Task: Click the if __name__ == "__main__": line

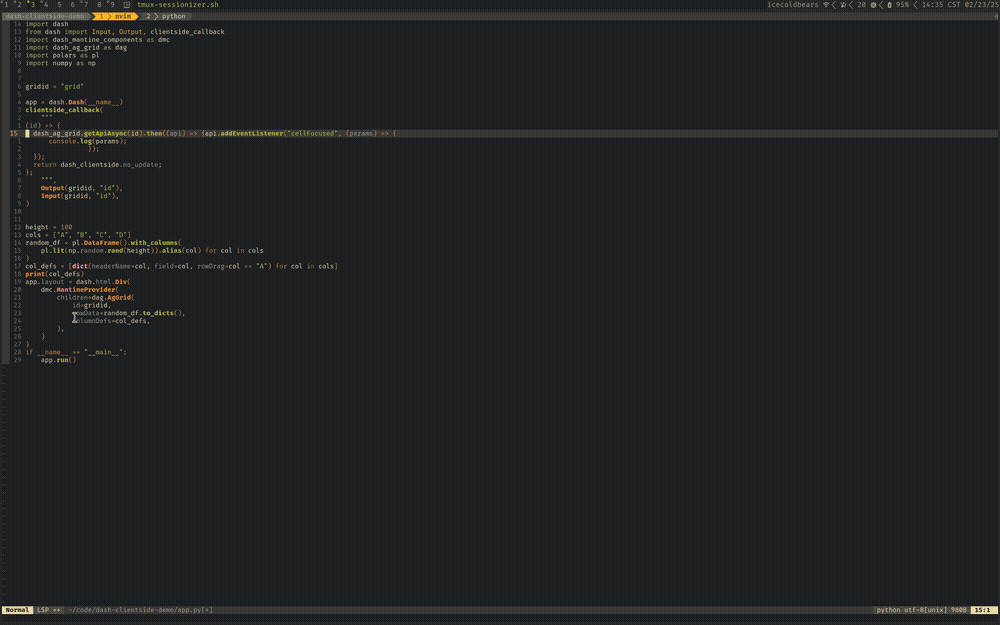Action: [76, 352]
